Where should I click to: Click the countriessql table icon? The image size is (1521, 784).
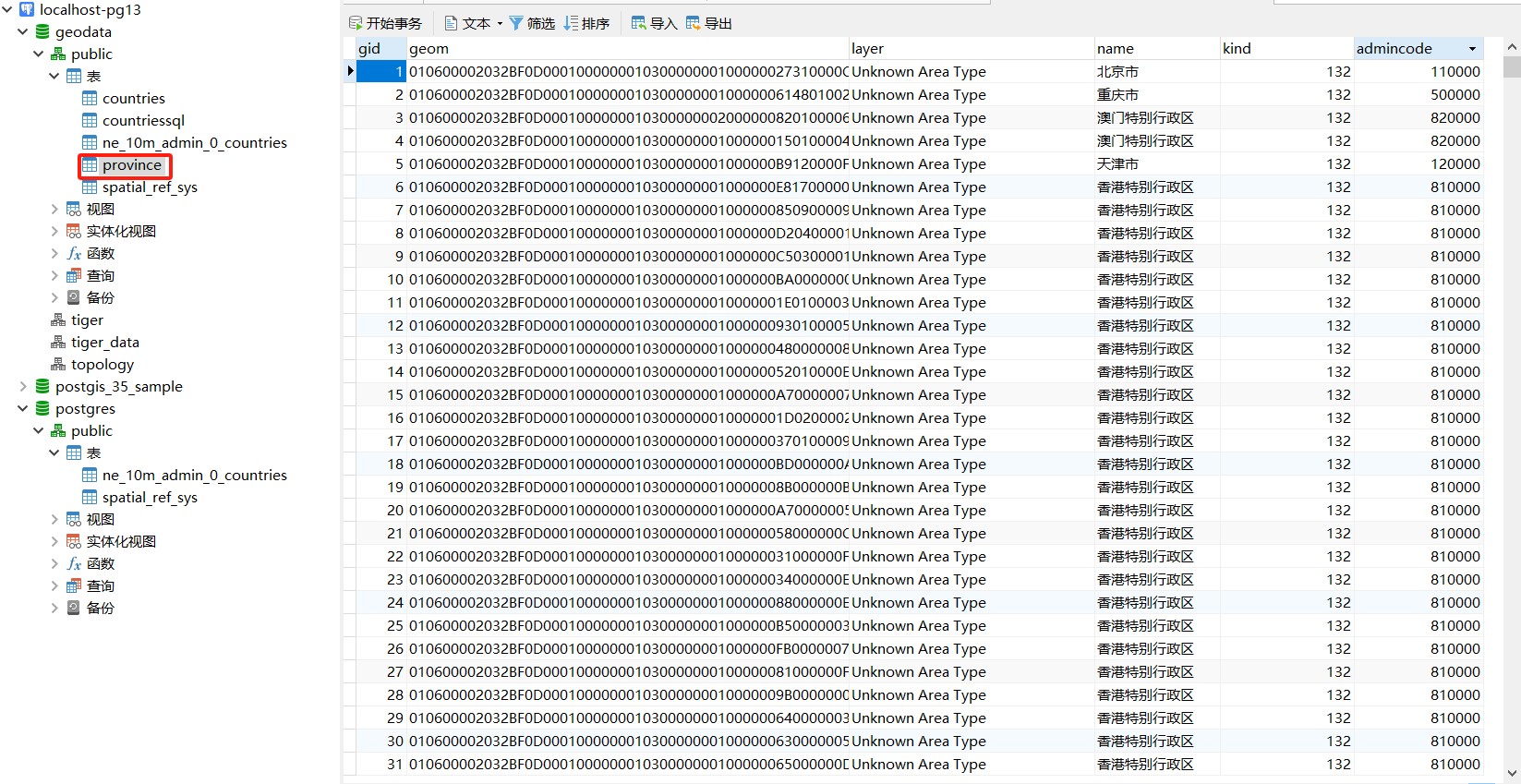[90, 120]
